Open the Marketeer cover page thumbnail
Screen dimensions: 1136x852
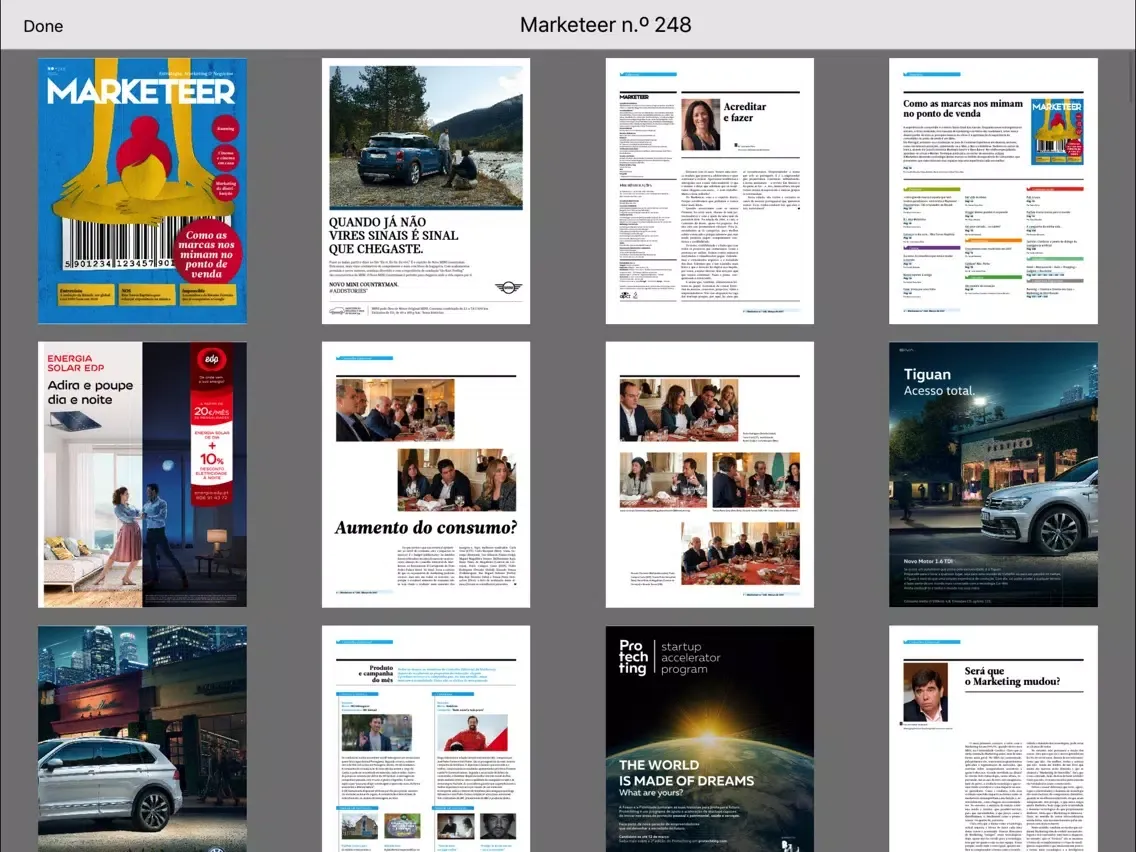click(x=142, y=191)
